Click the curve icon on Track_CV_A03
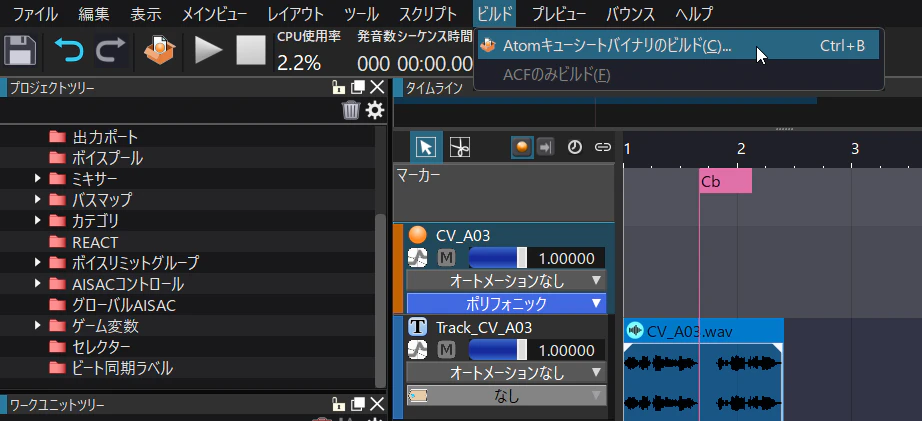Screen dimensions: 922x421 (x=417, y=350)
